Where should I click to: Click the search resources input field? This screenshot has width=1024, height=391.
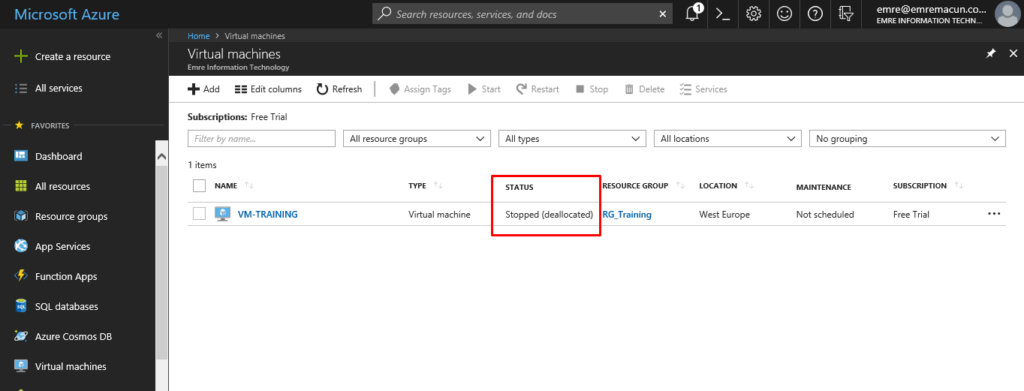(522, 14)
